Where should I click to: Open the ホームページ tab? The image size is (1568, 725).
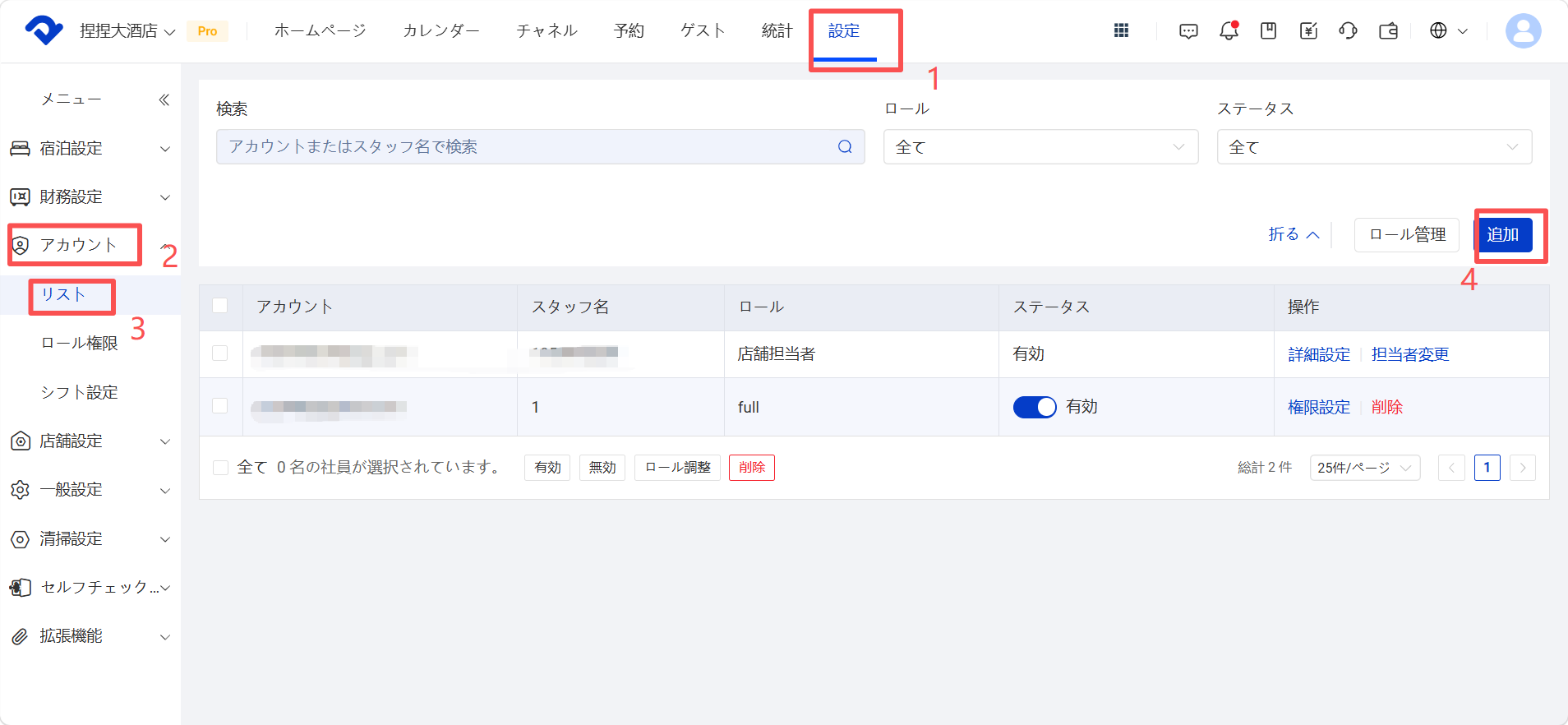(321, 30)
